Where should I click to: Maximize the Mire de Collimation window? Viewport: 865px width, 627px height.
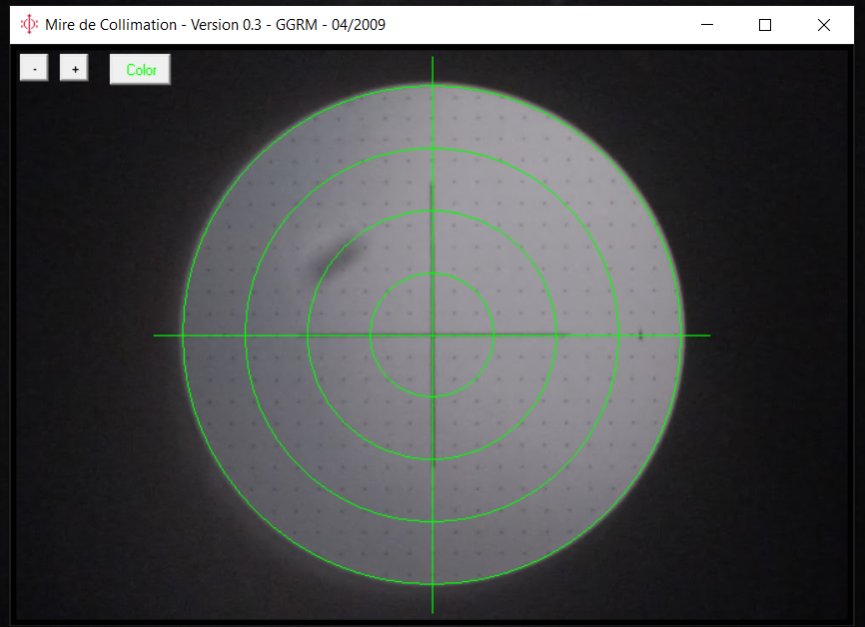pos(765,25)
